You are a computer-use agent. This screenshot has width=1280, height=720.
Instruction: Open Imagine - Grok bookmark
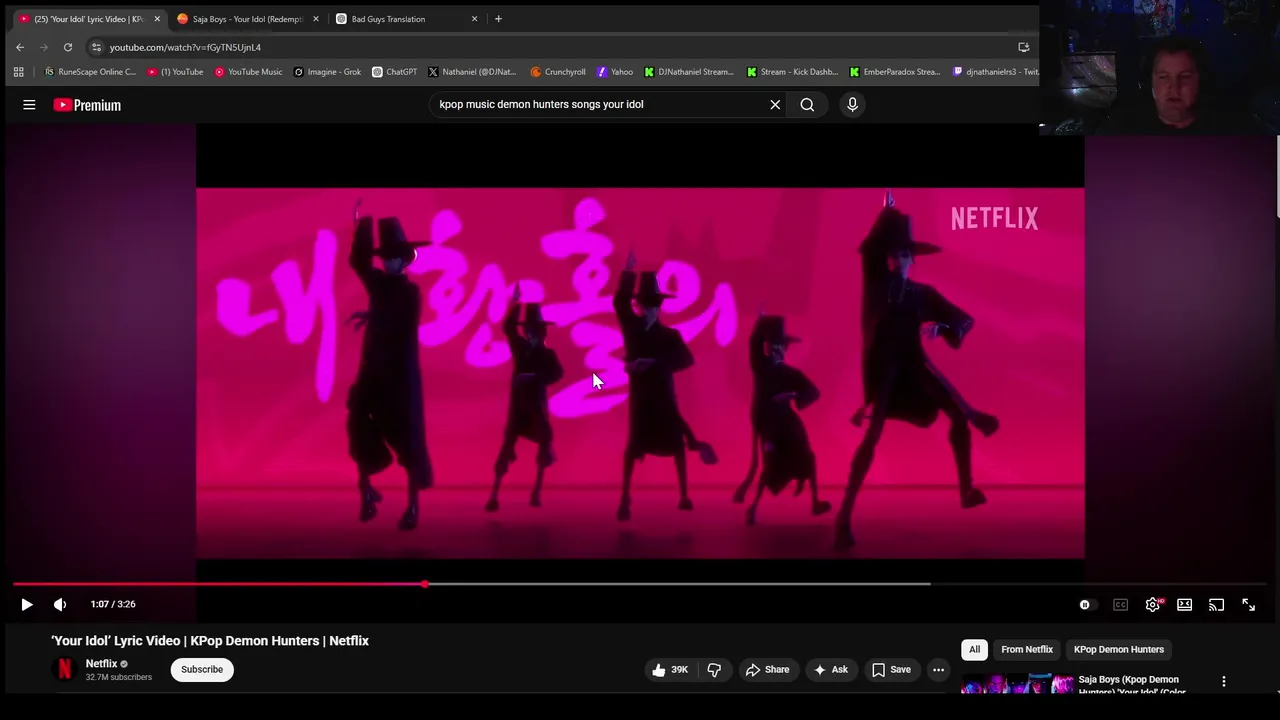click(327, 72)
